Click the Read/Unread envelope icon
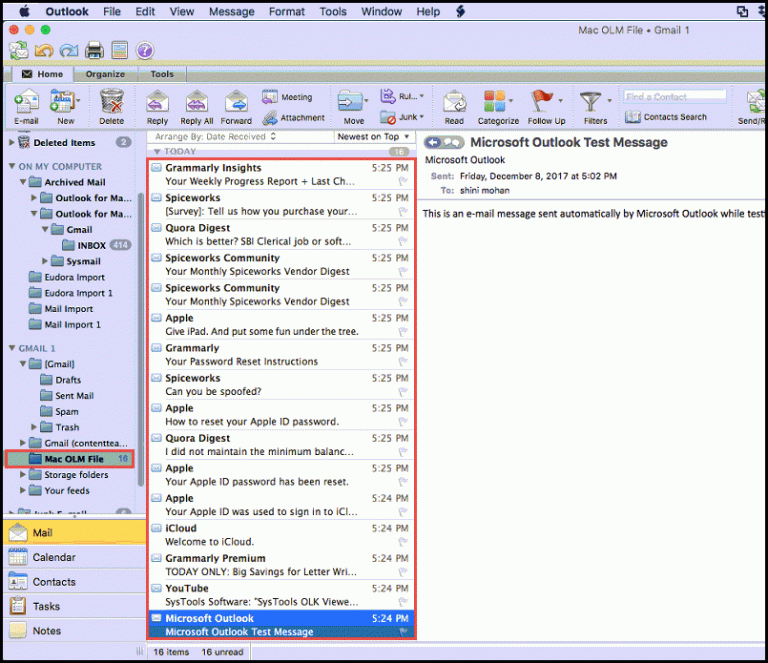This screenshot has height=663, width=768. [x=454, y=107]
